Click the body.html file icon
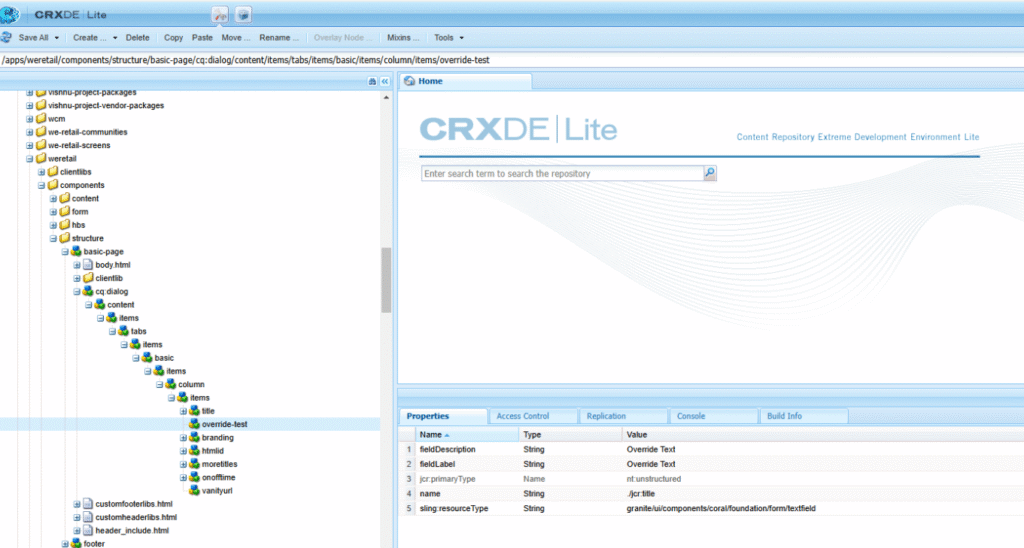This screenshot has height=548, width=1024. coord(88,265)
